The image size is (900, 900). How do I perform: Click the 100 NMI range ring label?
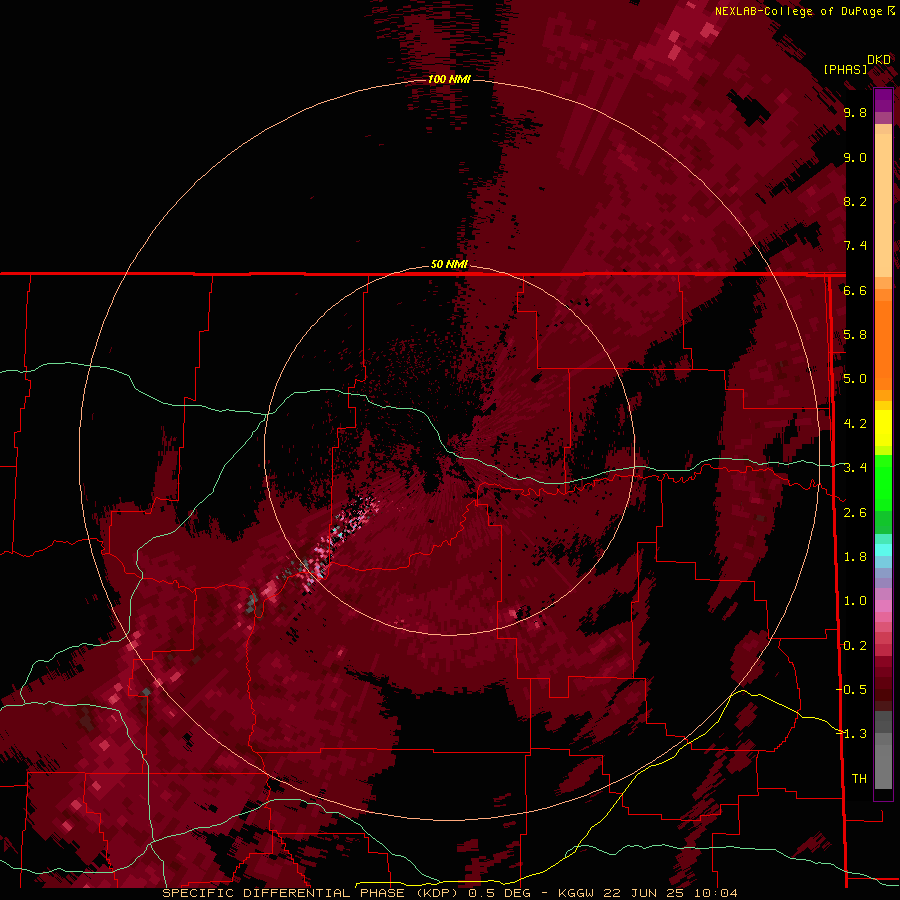pos(449,79)
